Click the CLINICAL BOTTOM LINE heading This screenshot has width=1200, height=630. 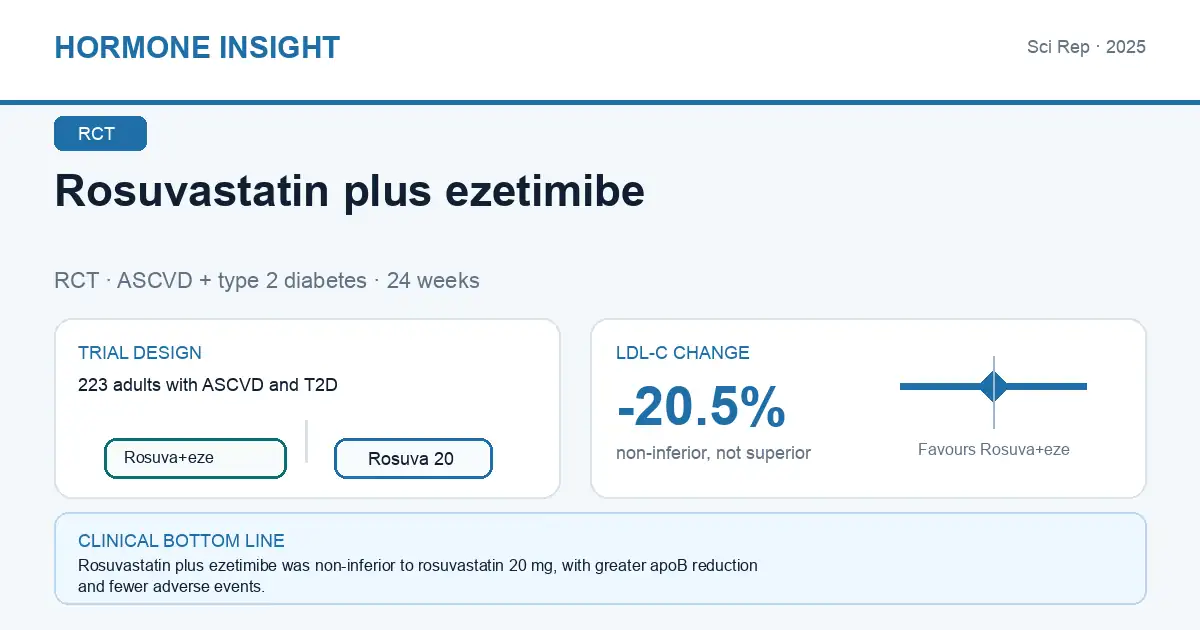click(x=181, y=541)
